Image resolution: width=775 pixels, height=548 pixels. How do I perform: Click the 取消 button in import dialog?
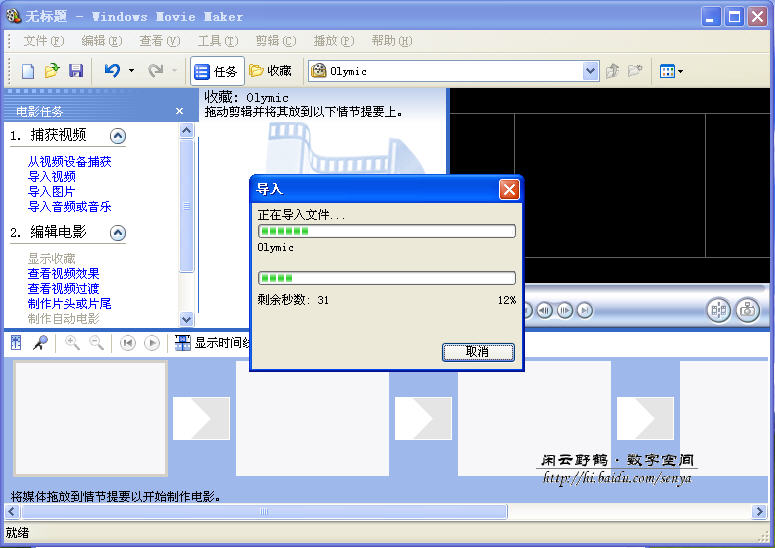[478, 352]
